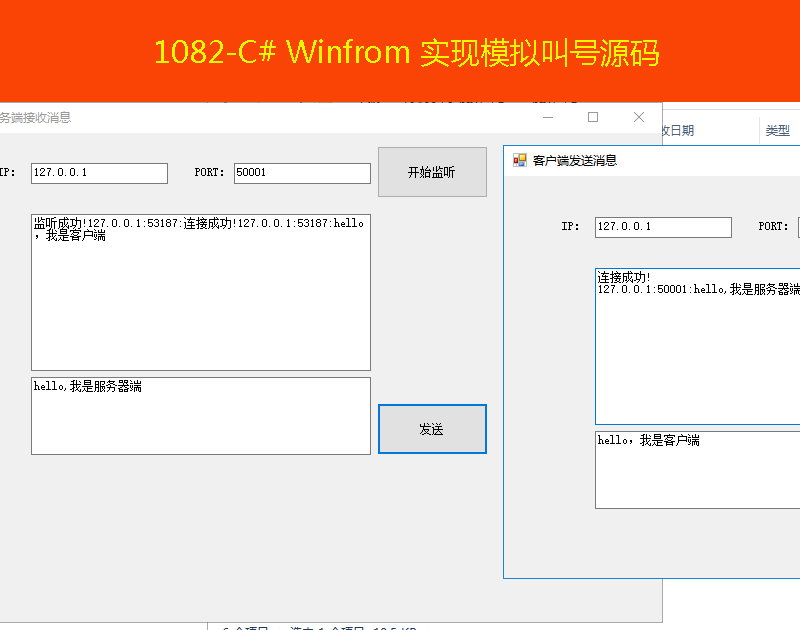This screenshot has height=630, width=800.
Task: Click the server PORT: label
Action: pyautogui.click(x=209, y=172)
